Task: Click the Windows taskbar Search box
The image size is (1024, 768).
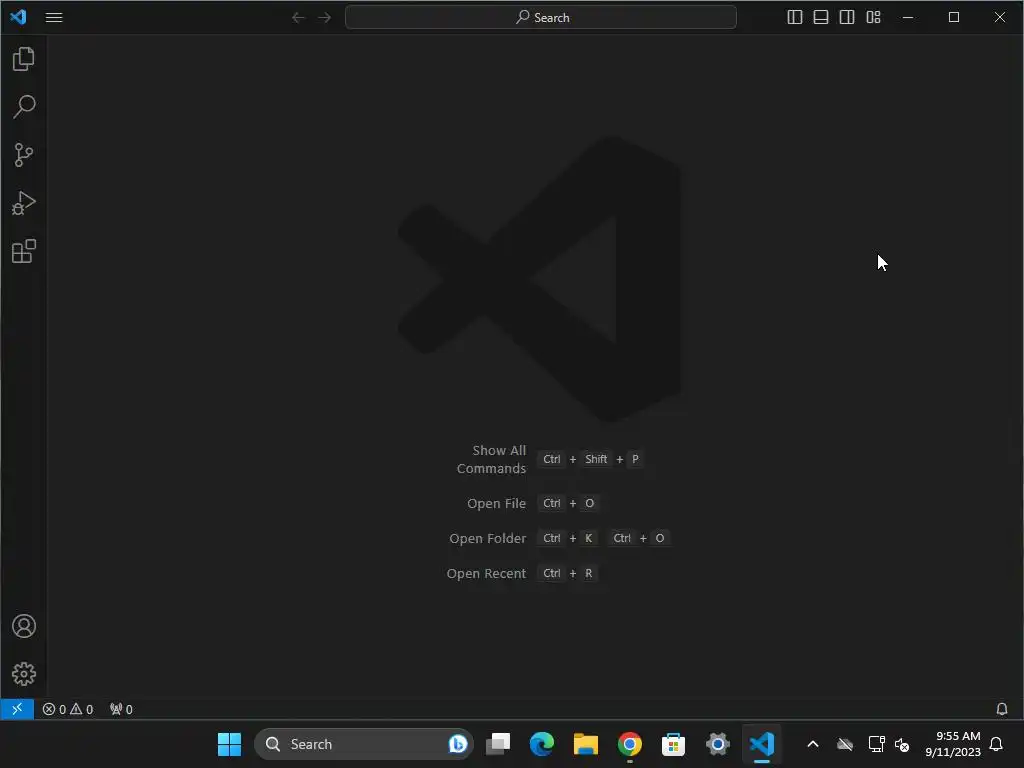Action: coord(364,744)
